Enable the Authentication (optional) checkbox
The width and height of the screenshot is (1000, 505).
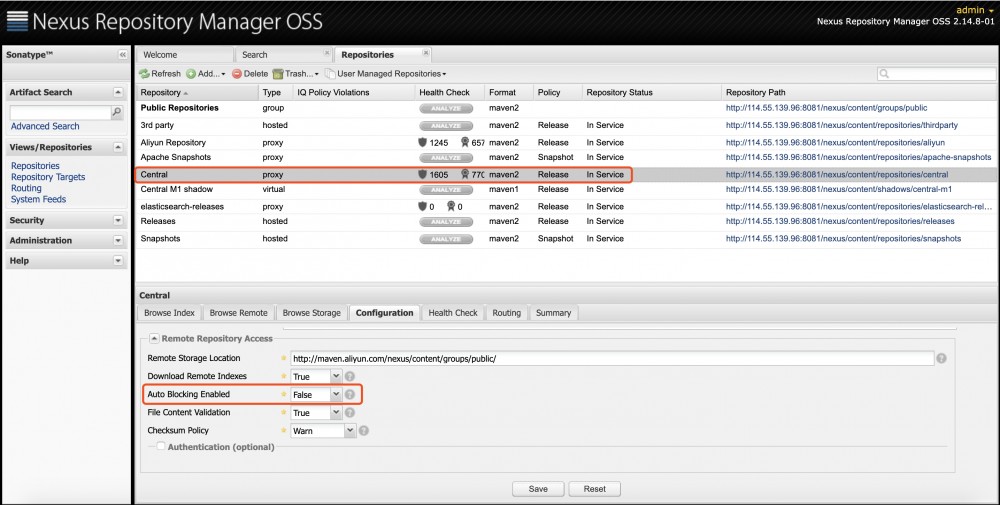(x=161, y=447)
